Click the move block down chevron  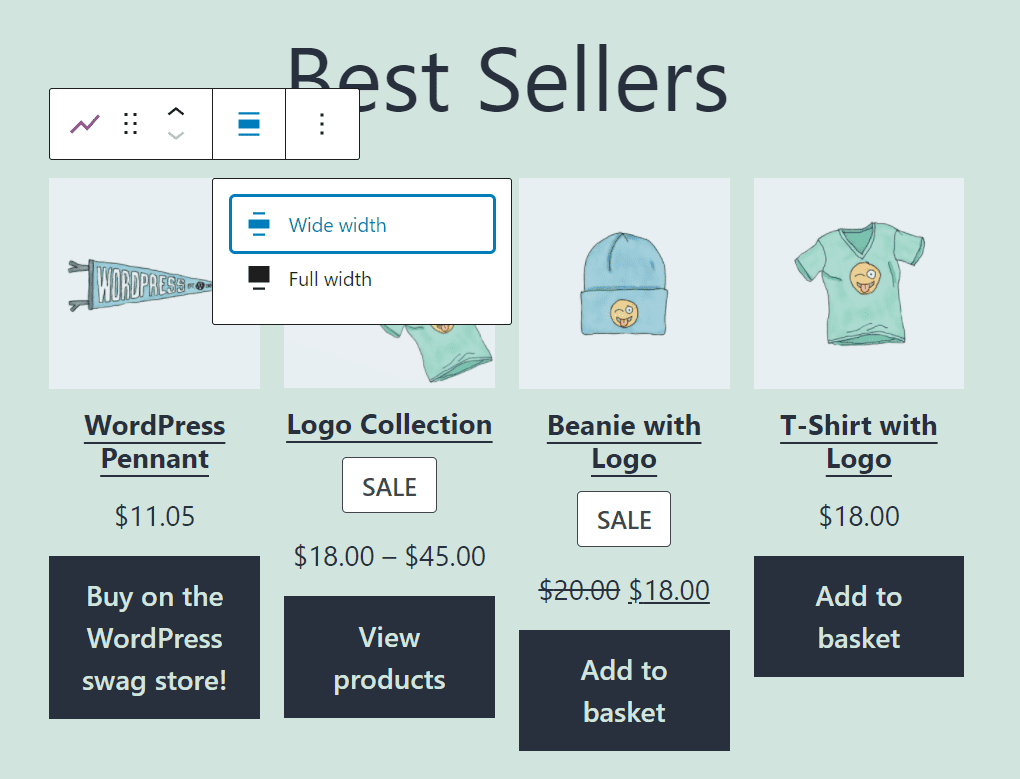(x=176, y=134)
